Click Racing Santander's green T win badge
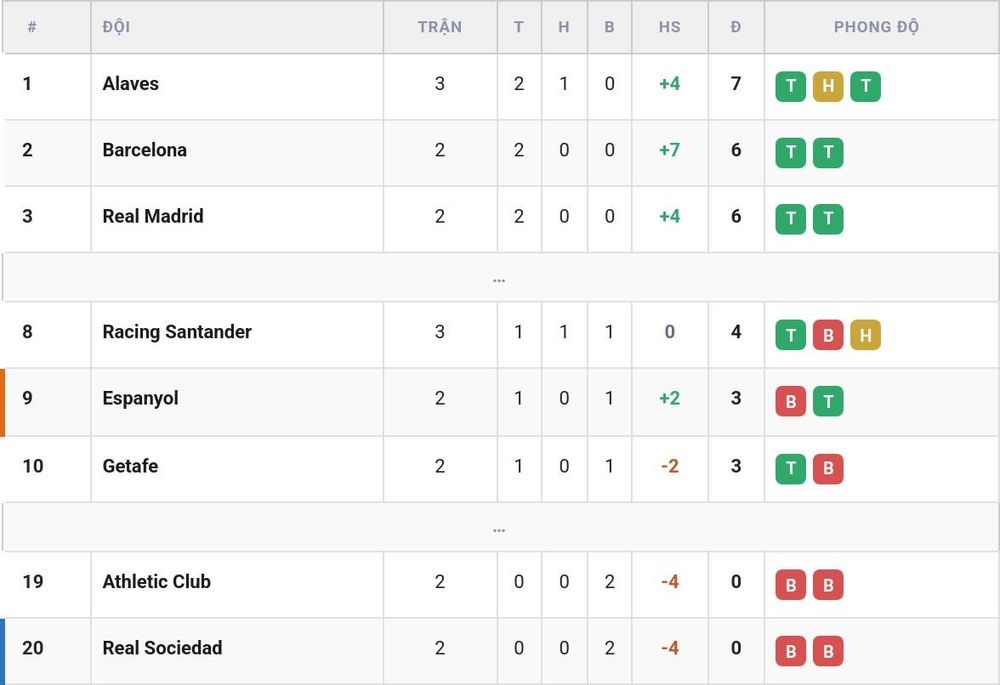Viewport: 1000px width, 685px height. pos(790,335)
